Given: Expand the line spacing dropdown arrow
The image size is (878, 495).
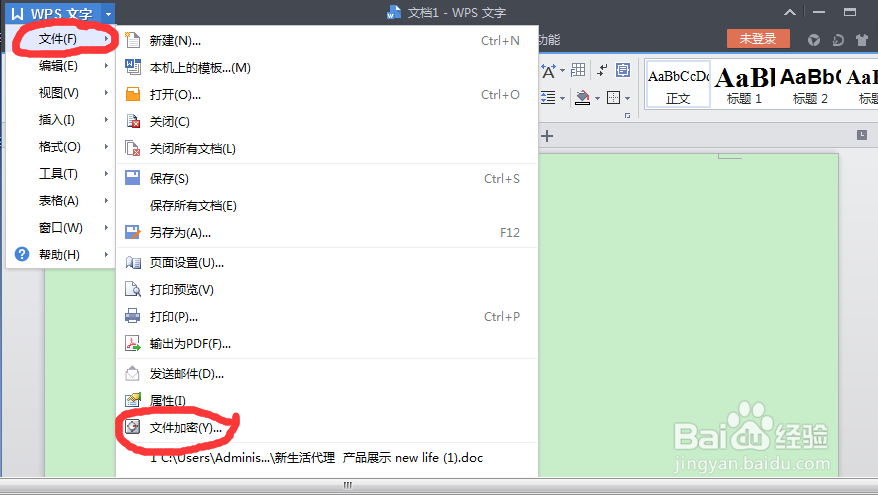Looking at the screenshot, I should coord(562,99).
